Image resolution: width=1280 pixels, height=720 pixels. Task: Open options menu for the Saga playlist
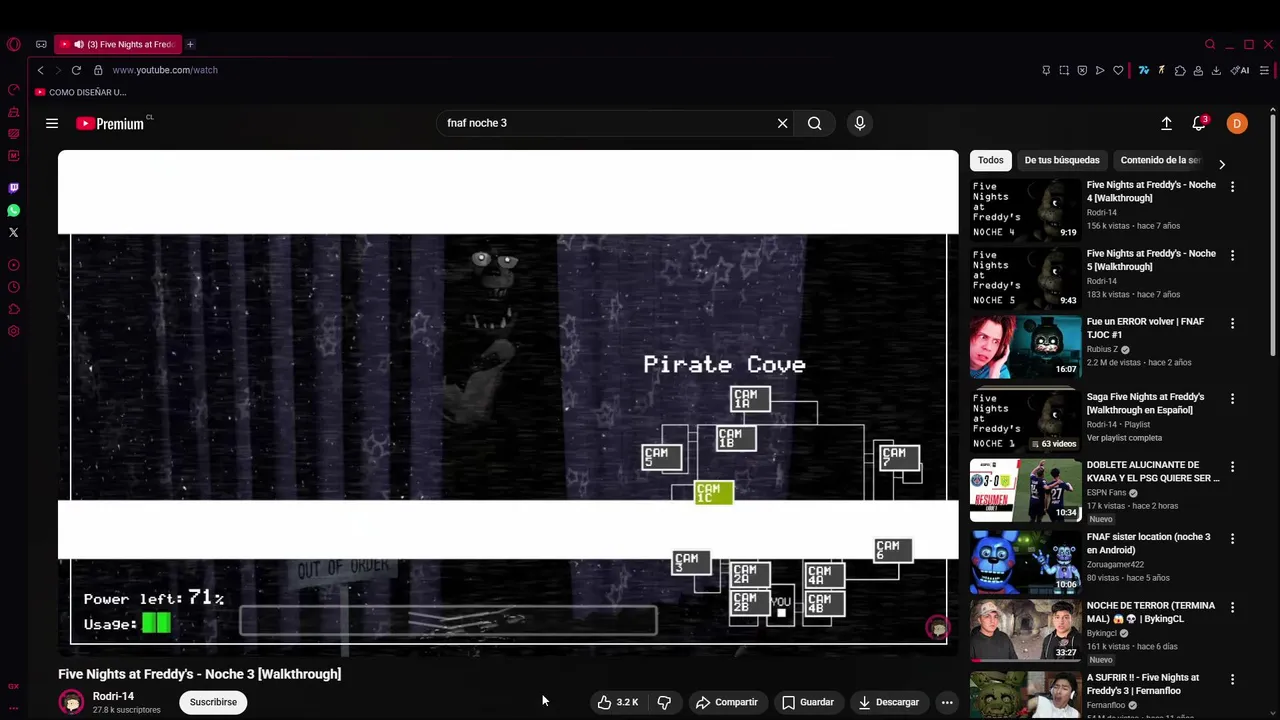[x=1232, y=399]
